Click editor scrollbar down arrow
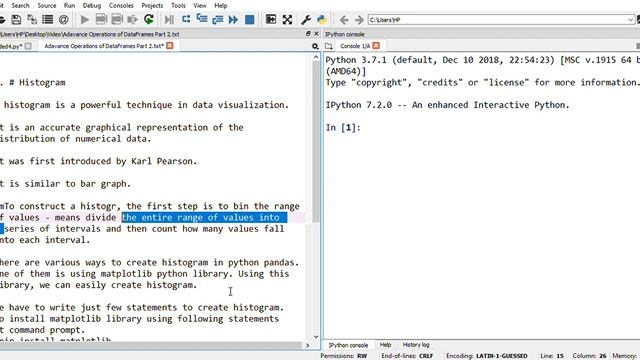The height and width of the screenshot is (360, 640). pos(316,337)
